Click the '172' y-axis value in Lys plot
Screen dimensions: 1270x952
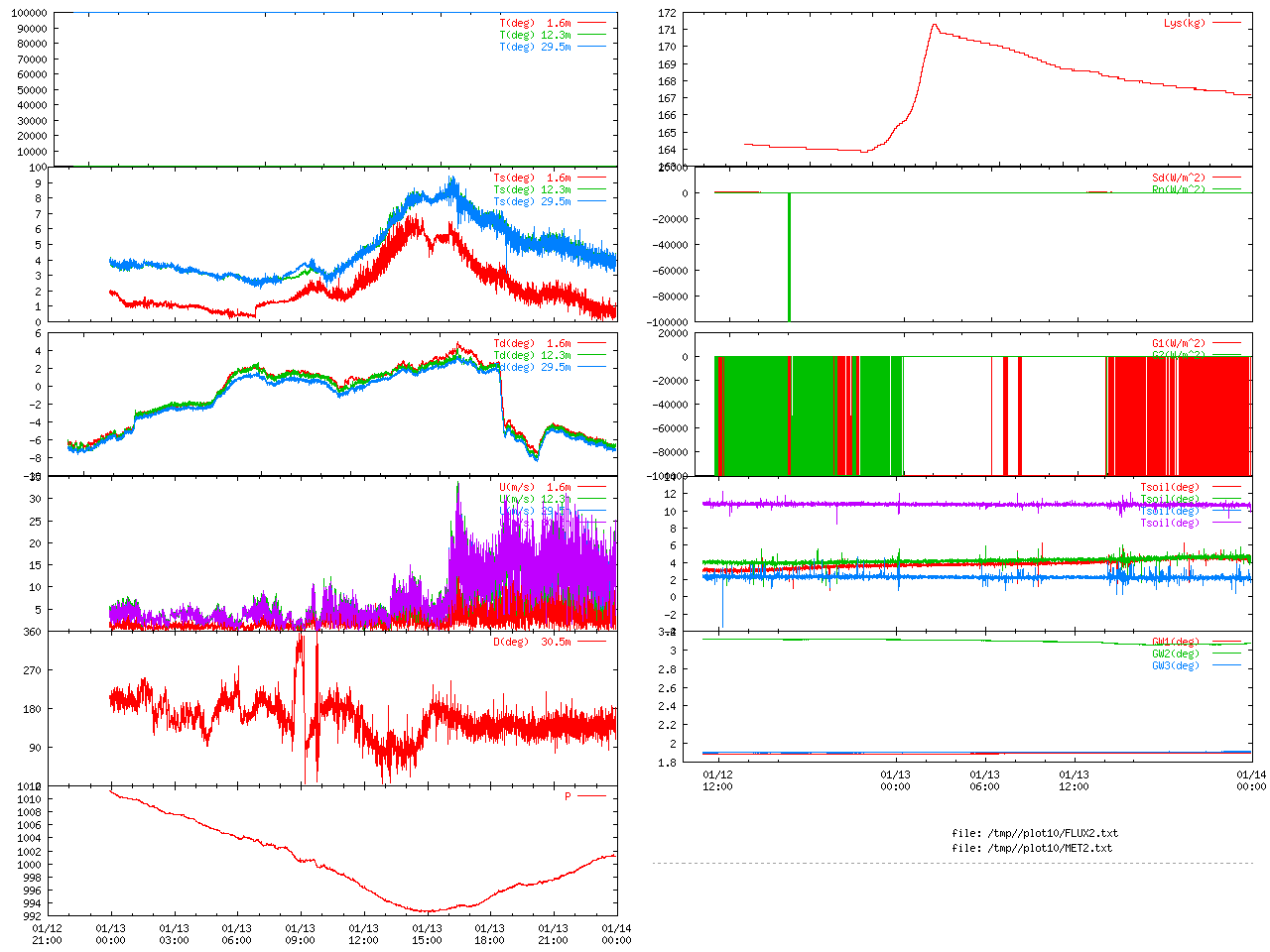[667, 13]
